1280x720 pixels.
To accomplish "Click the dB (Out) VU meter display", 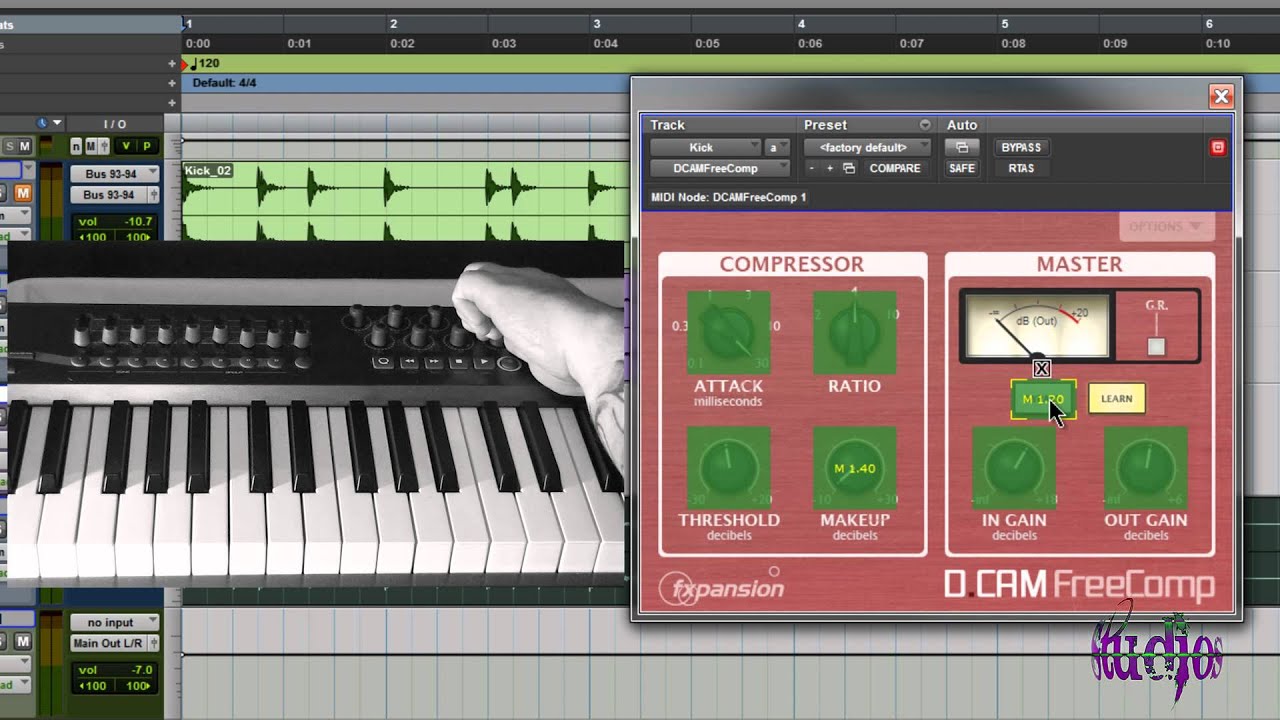I will [x=1036, y=327].
